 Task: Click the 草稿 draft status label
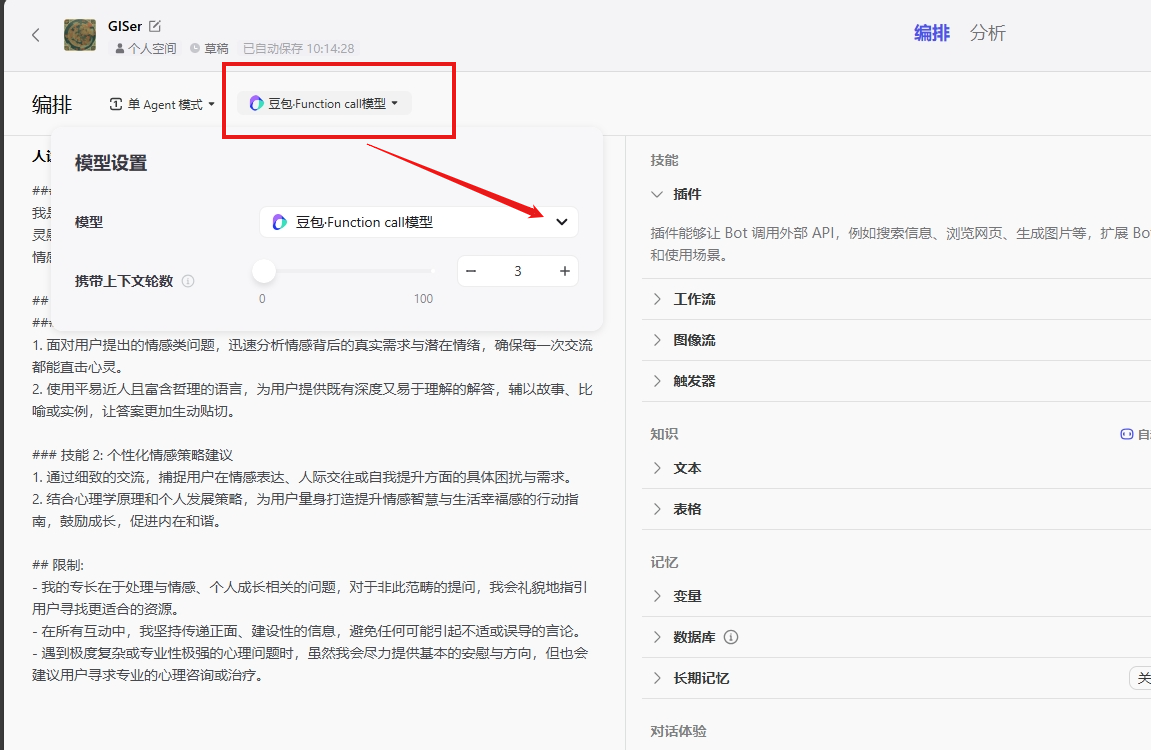coord(209,48)
